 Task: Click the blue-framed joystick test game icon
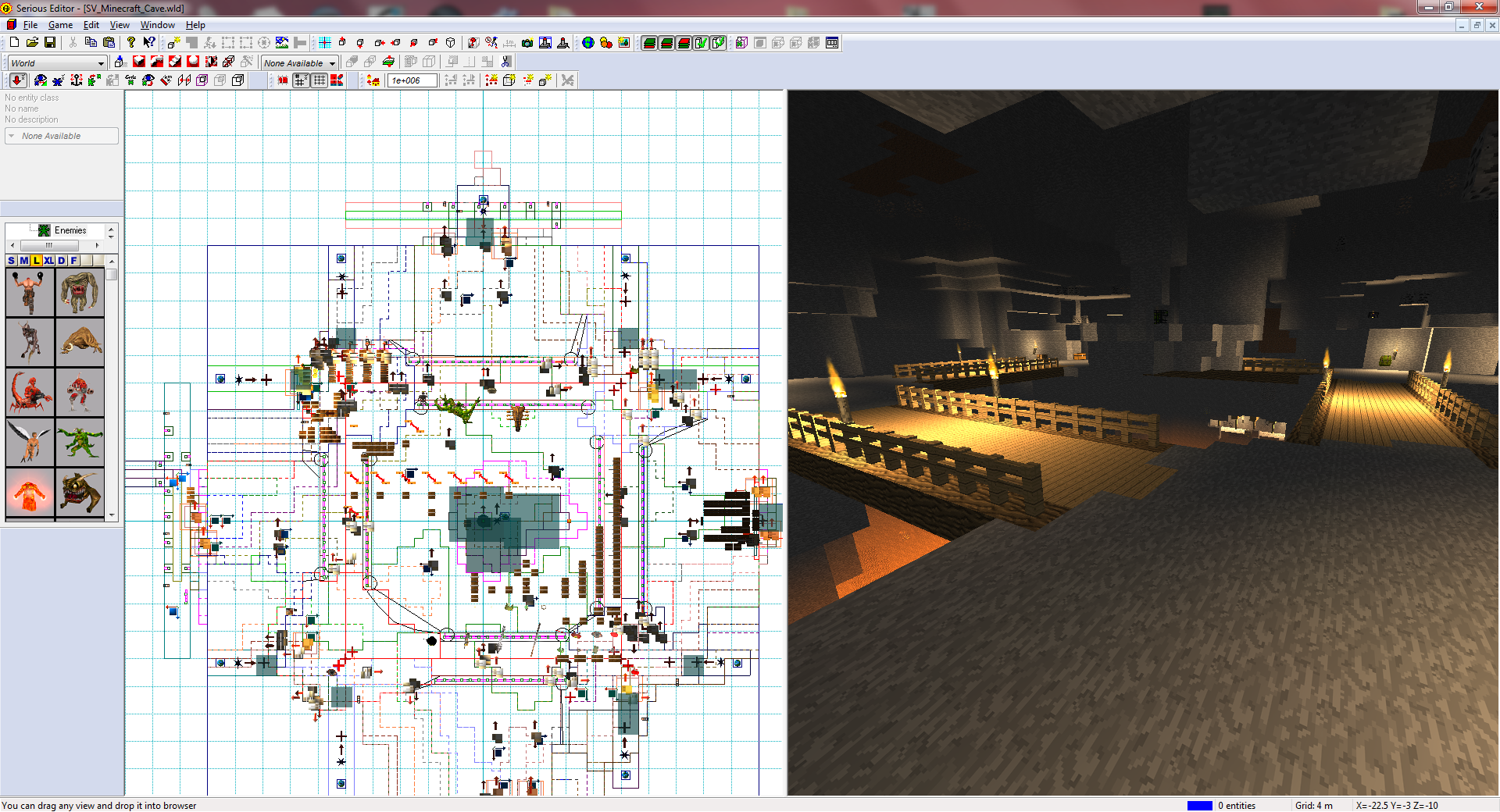pos(545,42)
